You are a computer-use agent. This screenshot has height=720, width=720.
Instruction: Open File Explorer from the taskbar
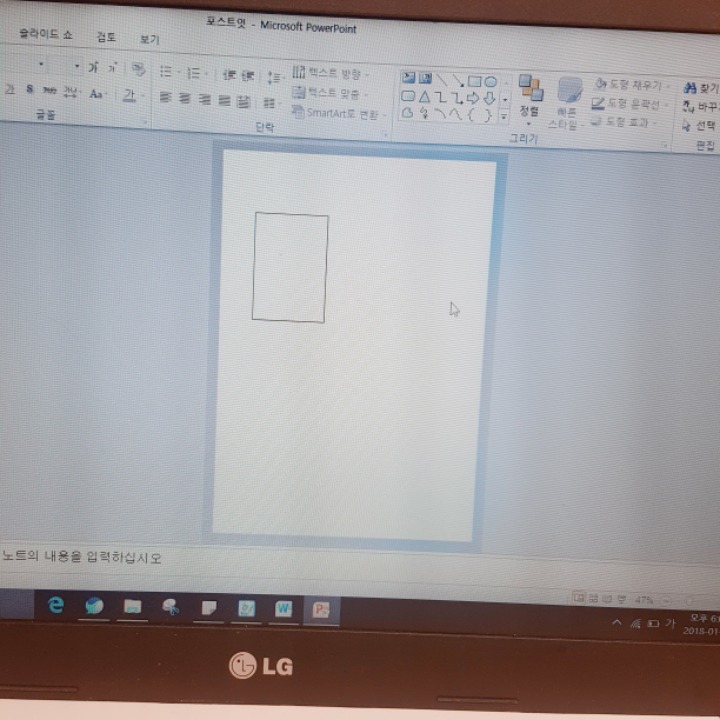132,607
